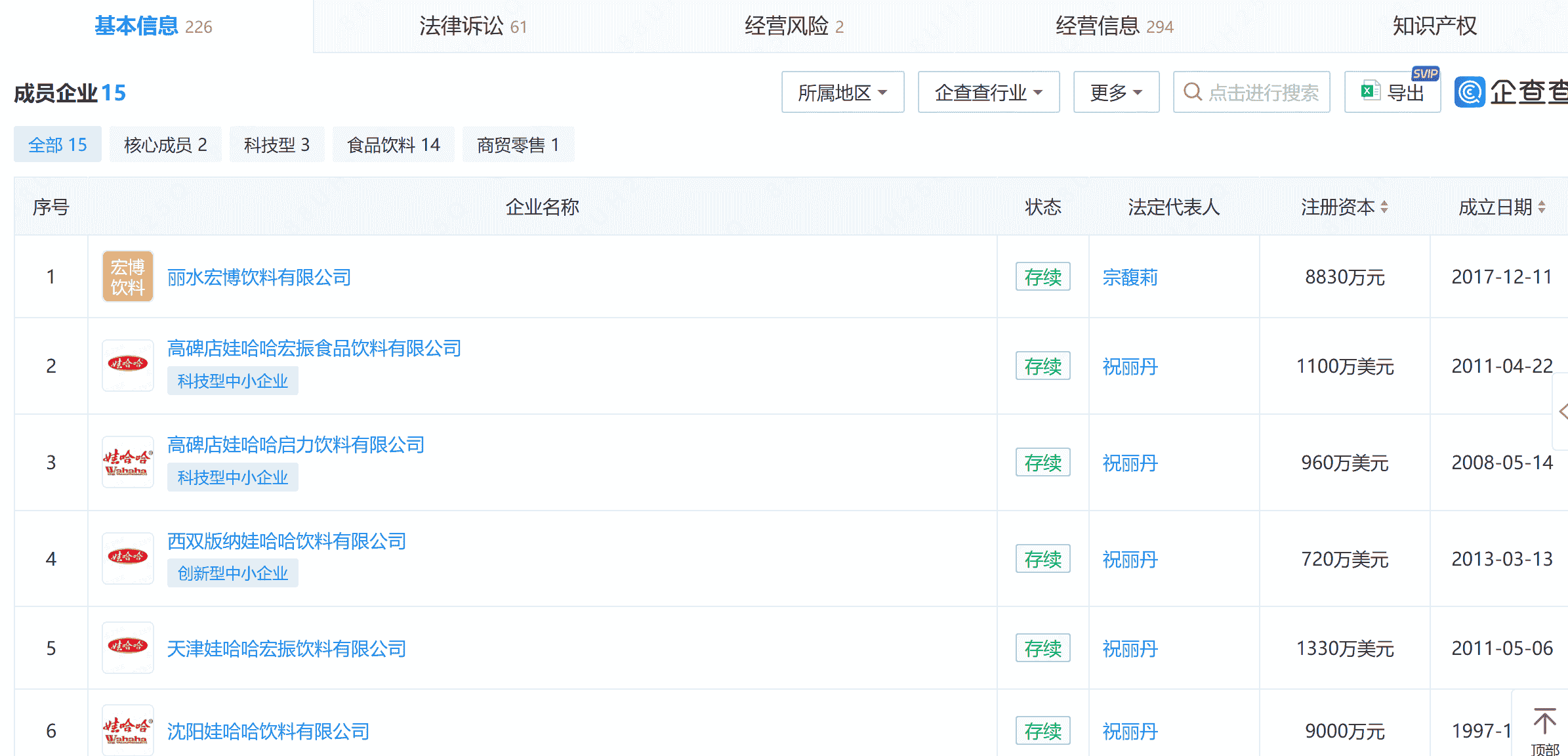The height and width of the screenshot is (756, 1568).
Task: Click the Wahaha logo beside 高碑店娃哈哈启力饮料
Action: click(x=127, y=462)
